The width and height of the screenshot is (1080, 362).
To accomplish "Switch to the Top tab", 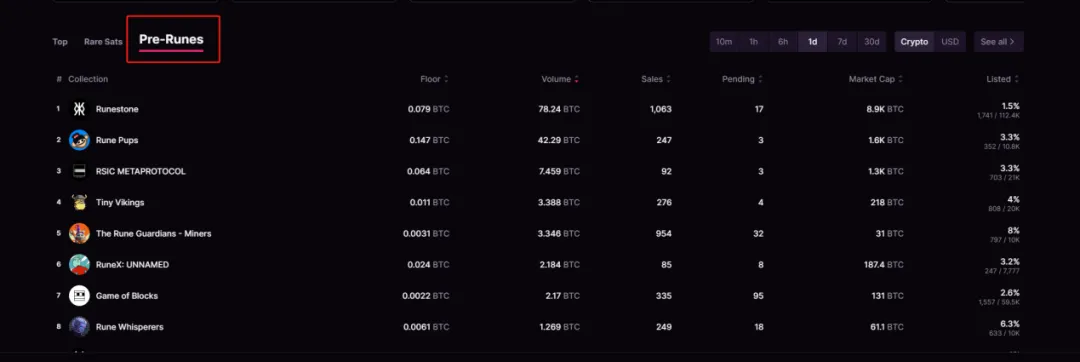I will pyautogui.click(x=60, y=42).
